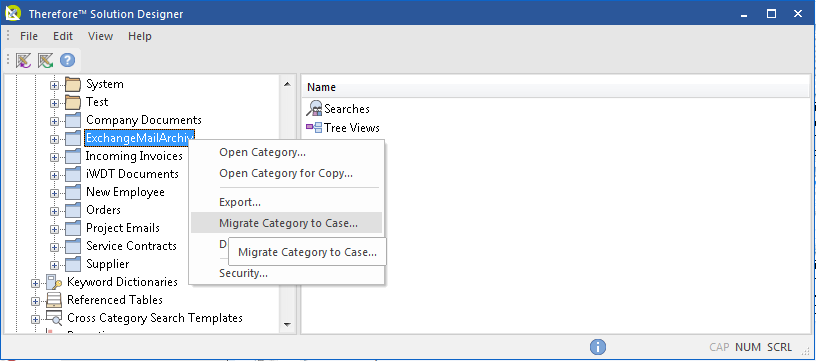Open the Edit menu
The height and width of the screenshot is (361, 816).
[x=63, y=36]
